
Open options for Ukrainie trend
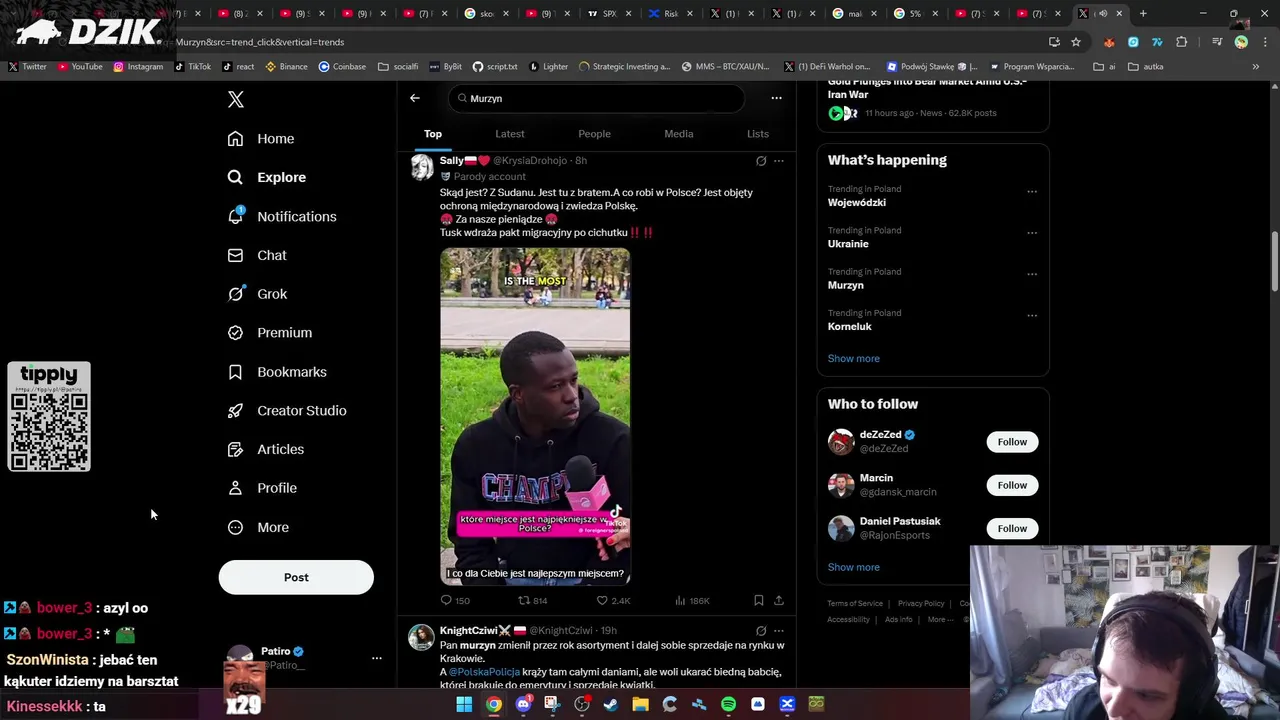[x=1032, y=232]
